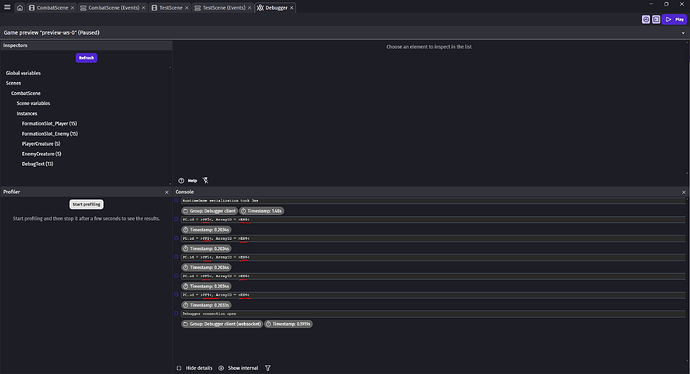This screenshot has width=690, height=374.
Task: Select the Instances tree node
Action: point(27,114)
